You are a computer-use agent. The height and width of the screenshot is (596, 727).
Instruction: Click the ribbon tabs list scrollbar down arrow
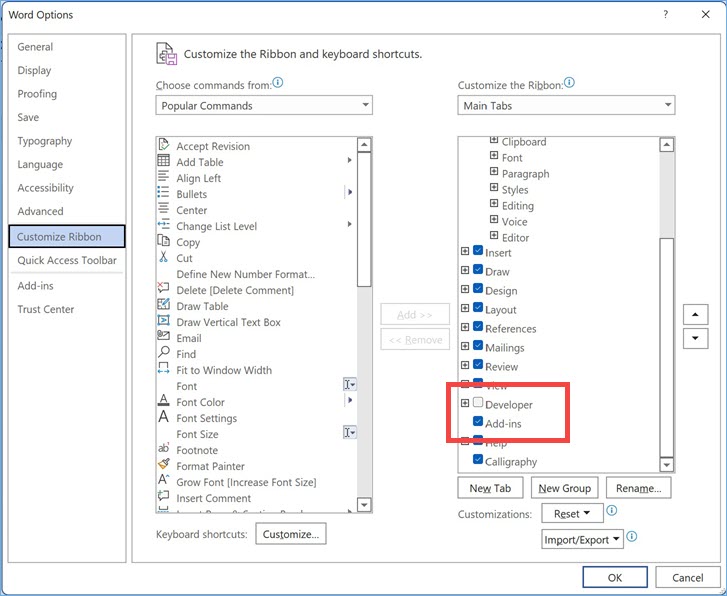667,464
